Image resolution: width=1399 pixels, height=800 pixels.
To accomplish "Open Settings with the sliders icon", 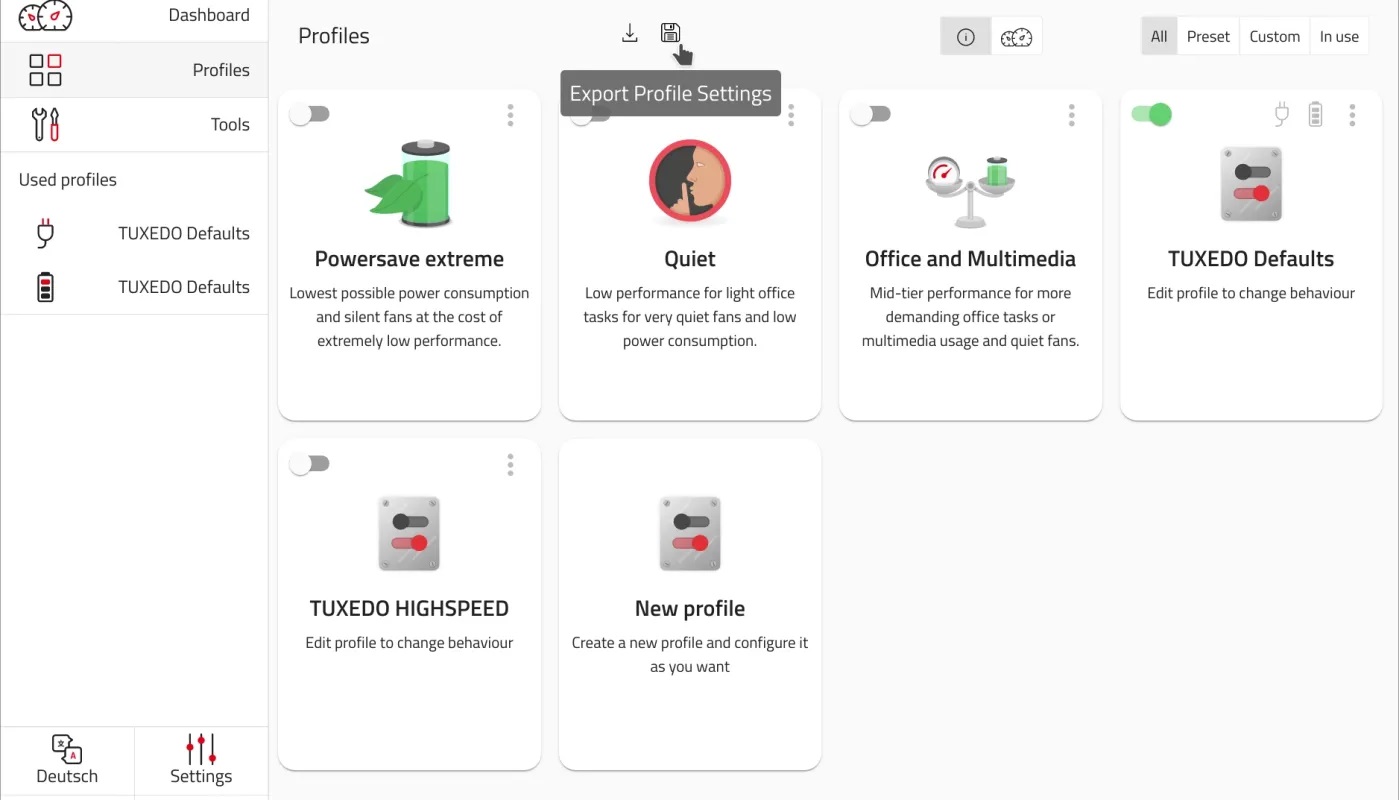I will click(x=201, y=761).
